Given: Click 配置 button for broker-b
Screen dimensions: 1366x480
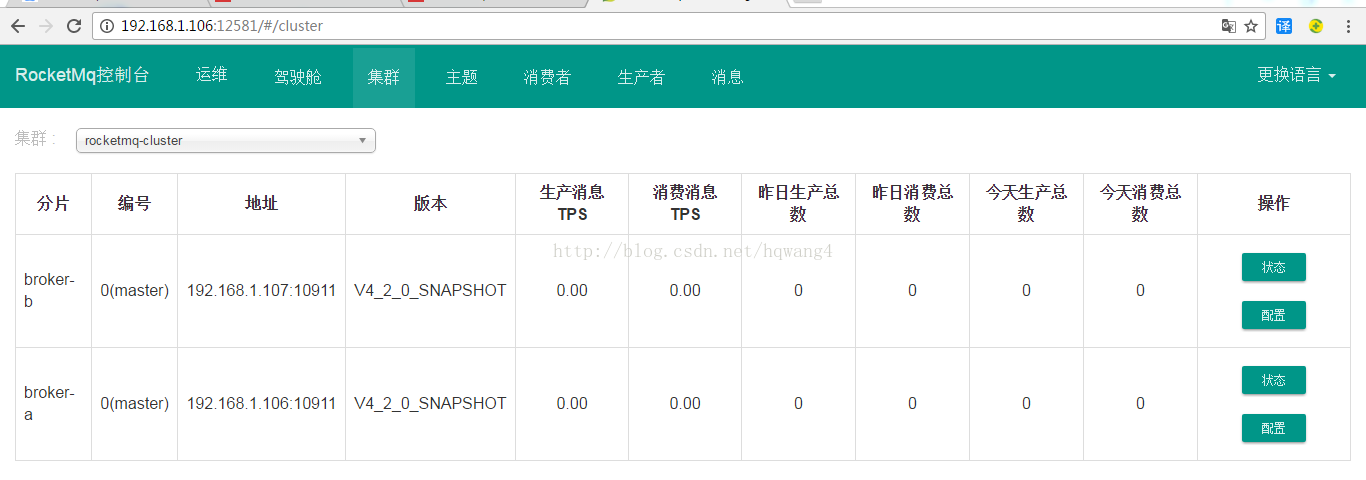Looking at the screenshot, I should pyautogui.click(x=1273, y=315).
